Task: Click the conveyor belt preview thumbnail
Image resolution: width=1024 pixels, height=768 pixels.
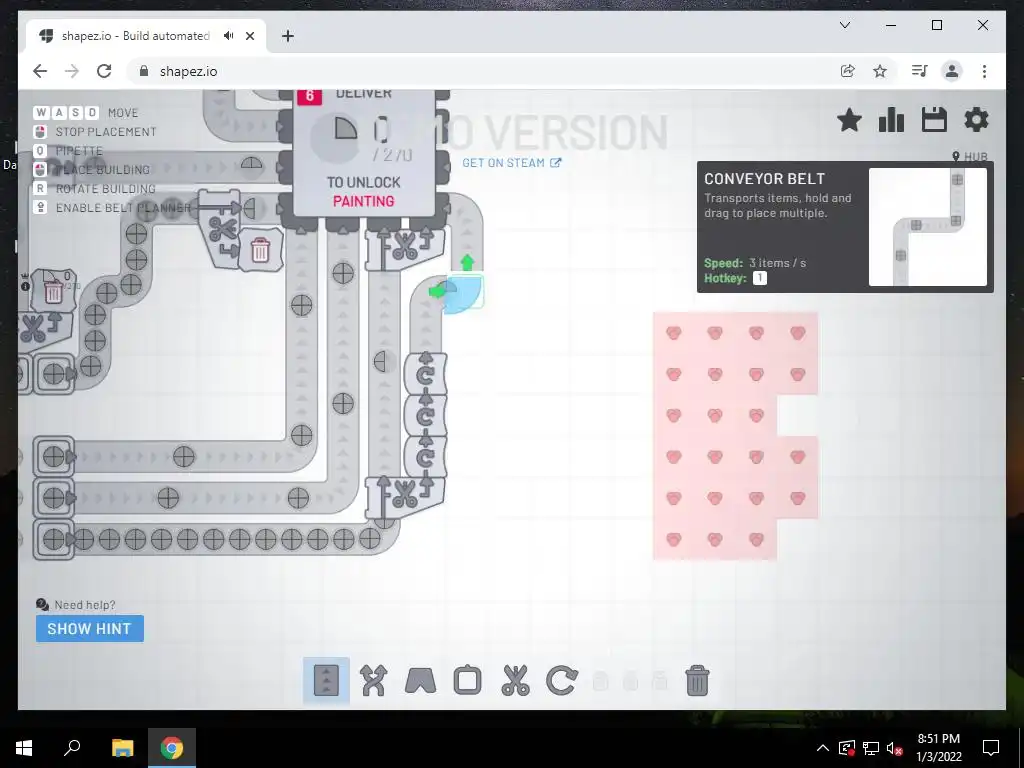Action: (x=927, y=227)
